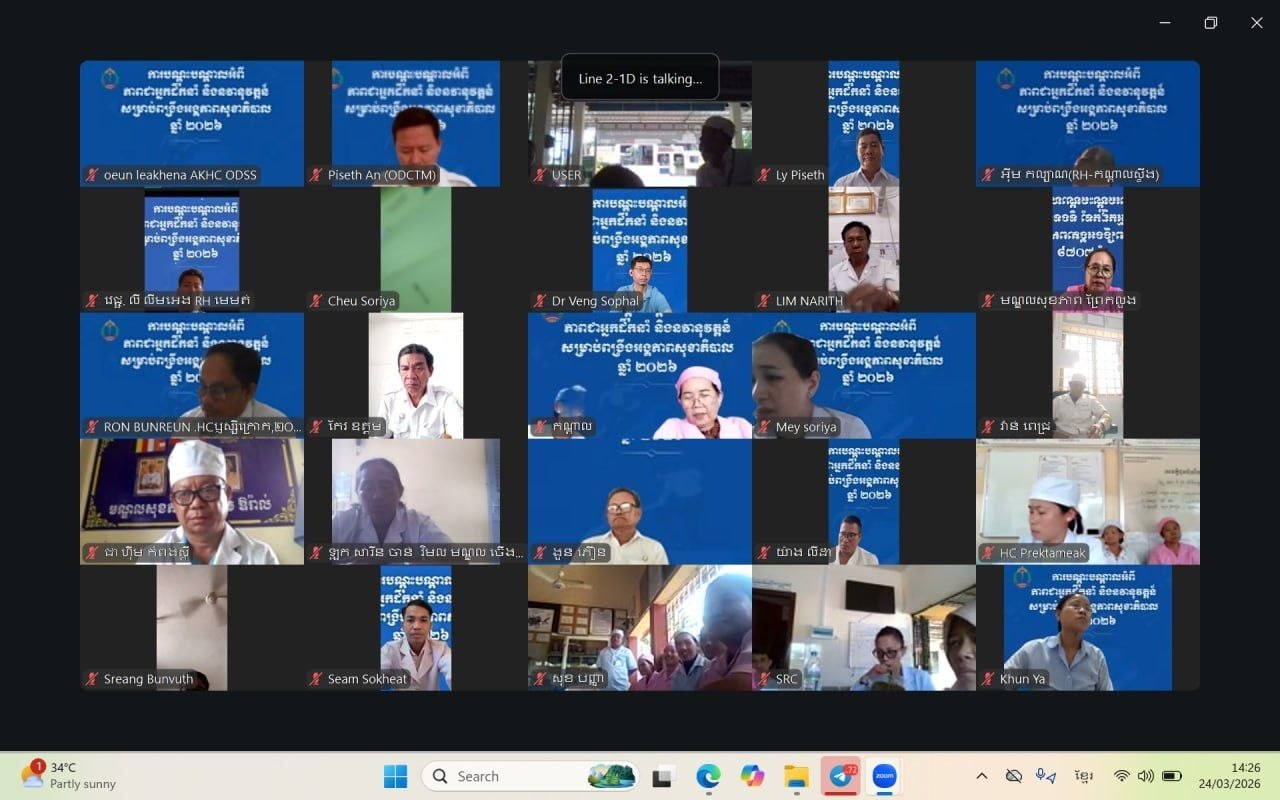Click the Wi-Fi network status icon
Image resolution: width=1280 pixels, height=800 pixels.
point(1121,776)
